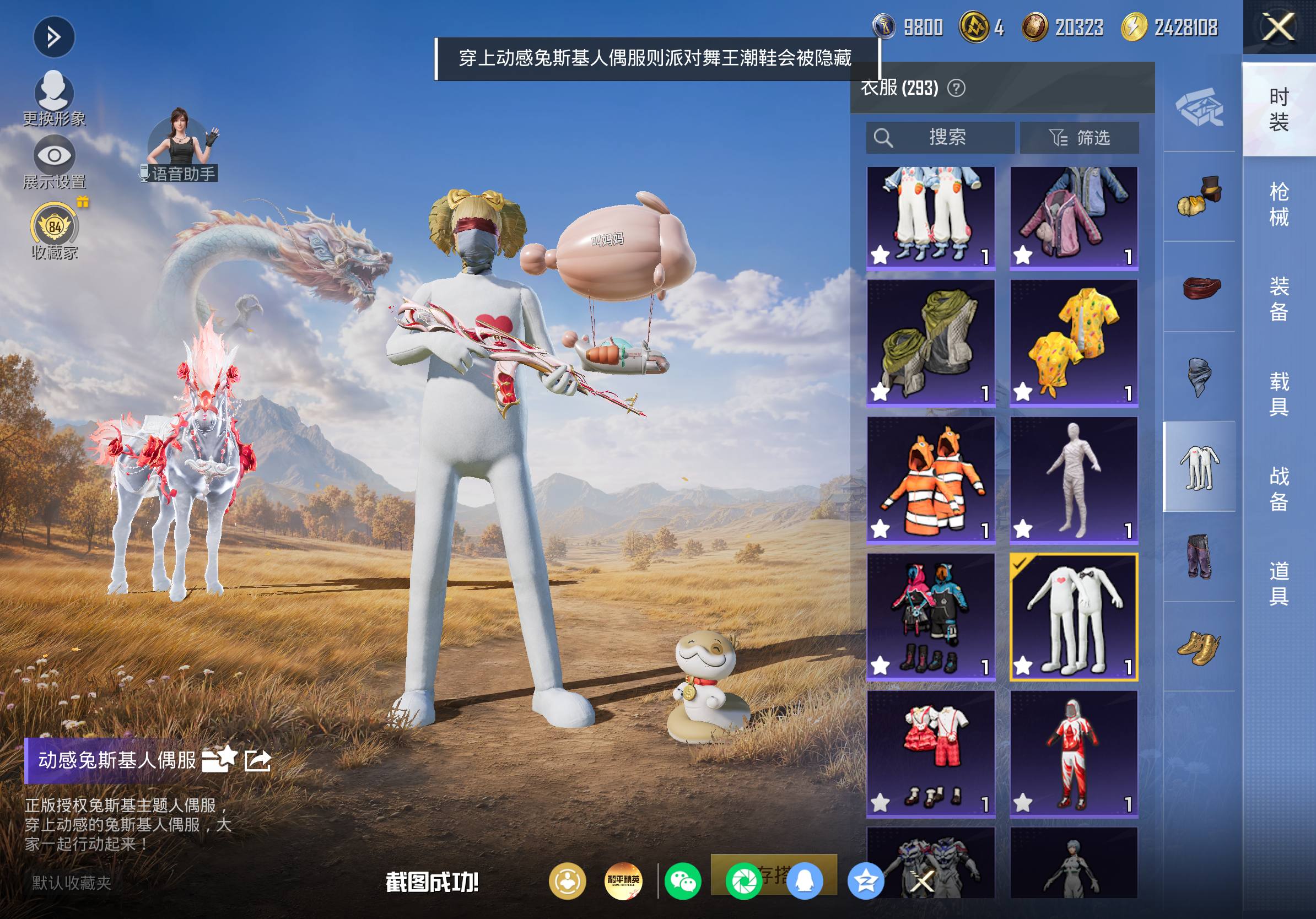Open the 语音助手 voice assistant
The image size is (1316, 919).
(182, 145)
